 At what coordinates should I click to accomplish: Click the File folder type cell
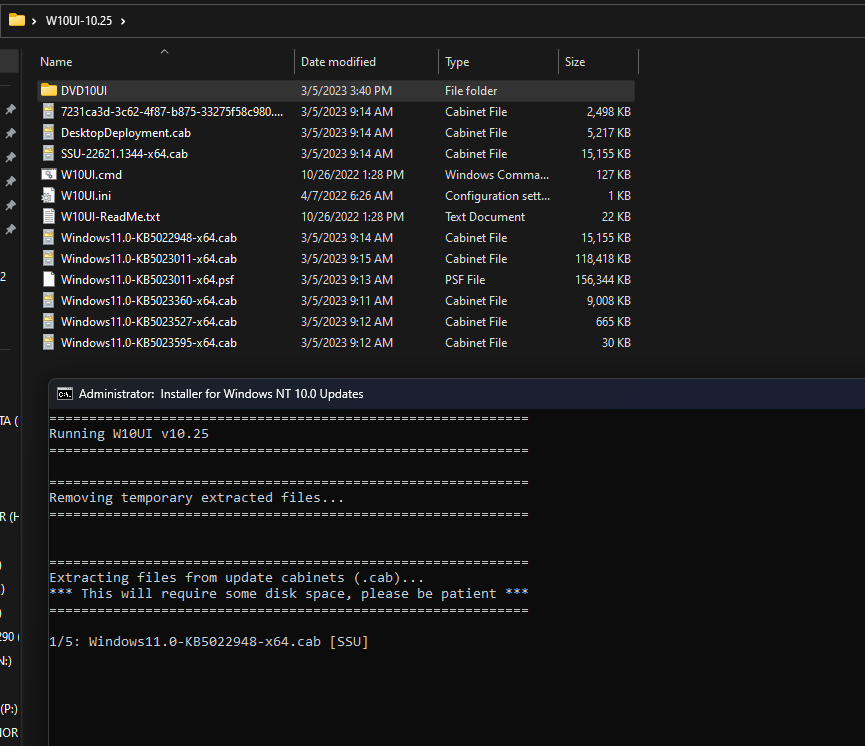click(471, 90)
